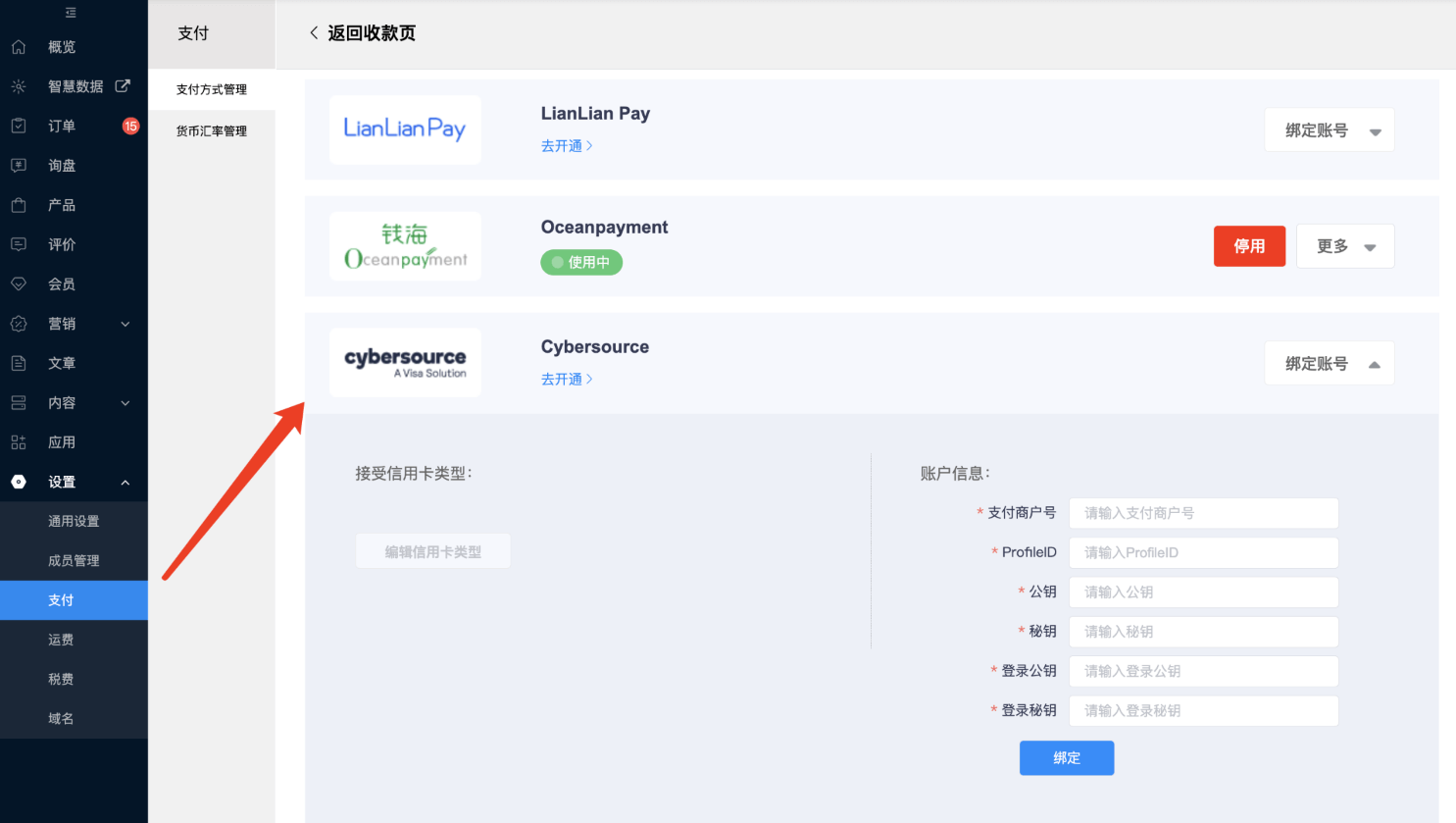This screenshot has height=823, width=1456.
Task: Click the 支付商户号 input field
Action: [x=1203, y=513]
